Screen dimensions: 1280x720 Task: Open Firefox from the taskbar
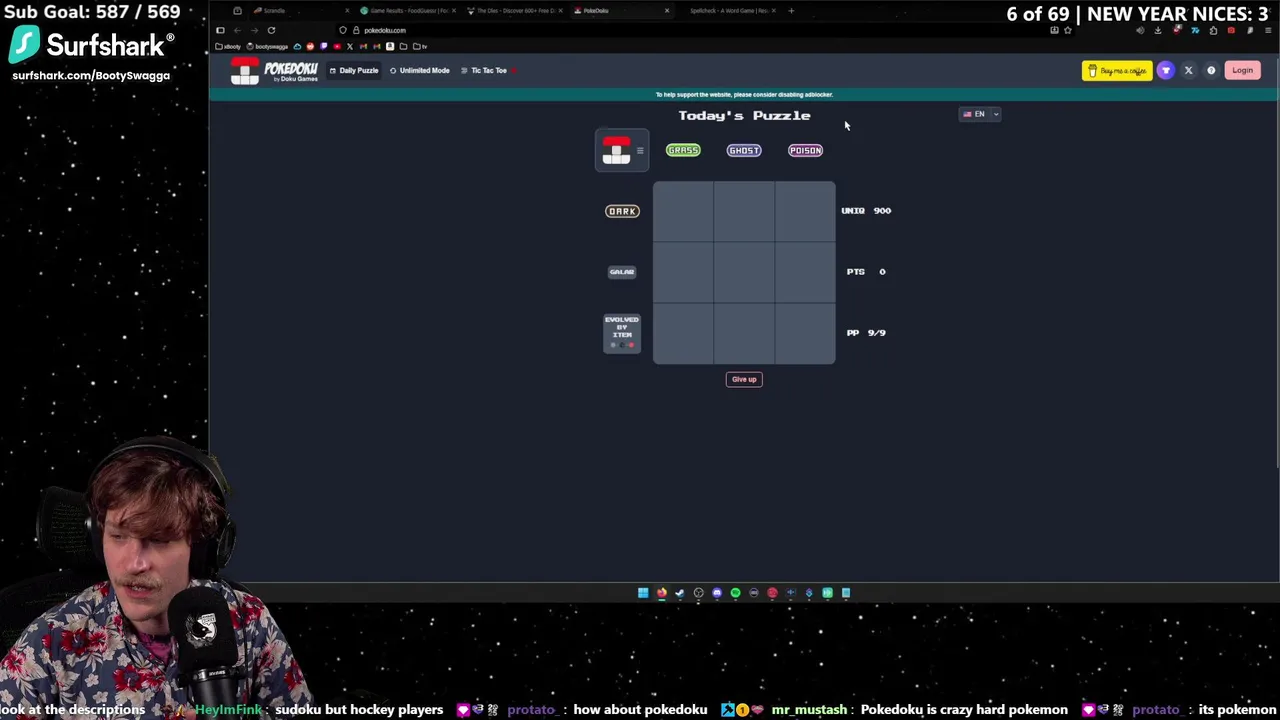(662, 593)
